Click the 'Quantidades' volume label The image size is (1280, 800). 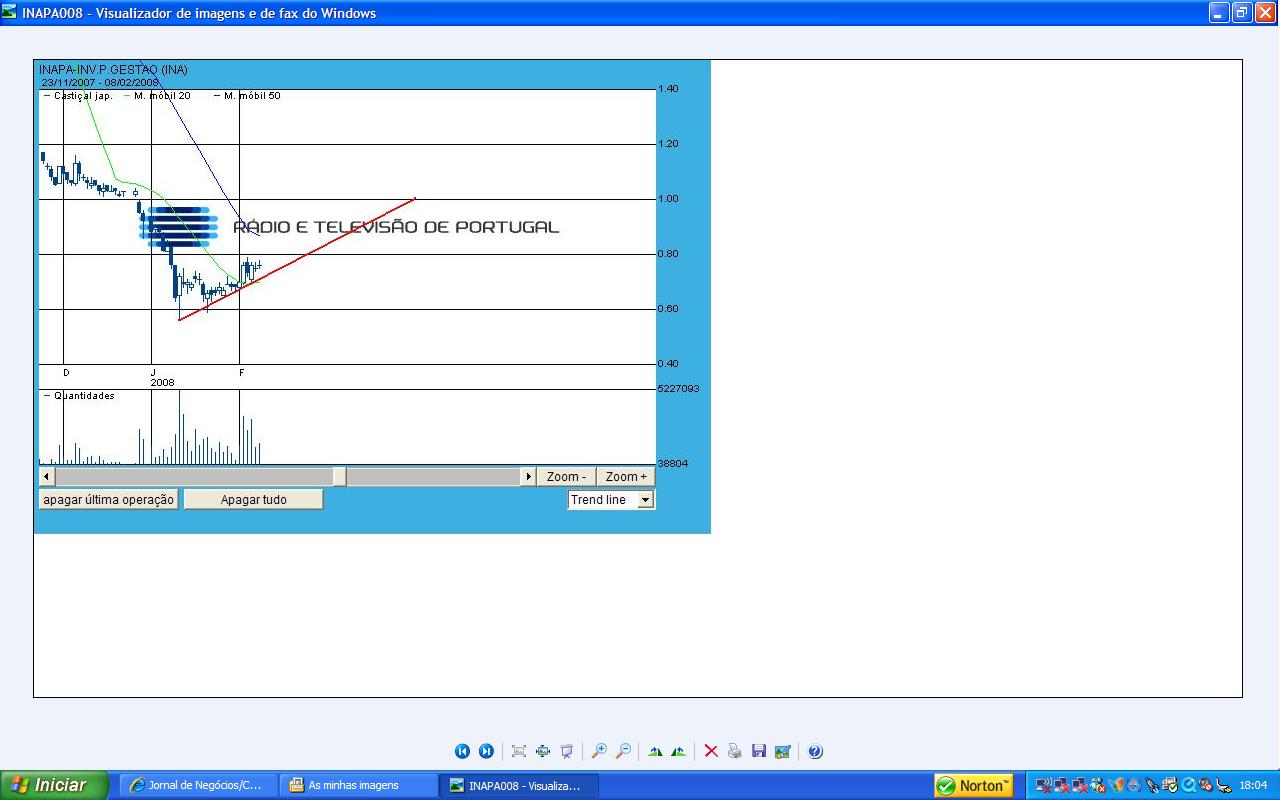coord(84,396)
